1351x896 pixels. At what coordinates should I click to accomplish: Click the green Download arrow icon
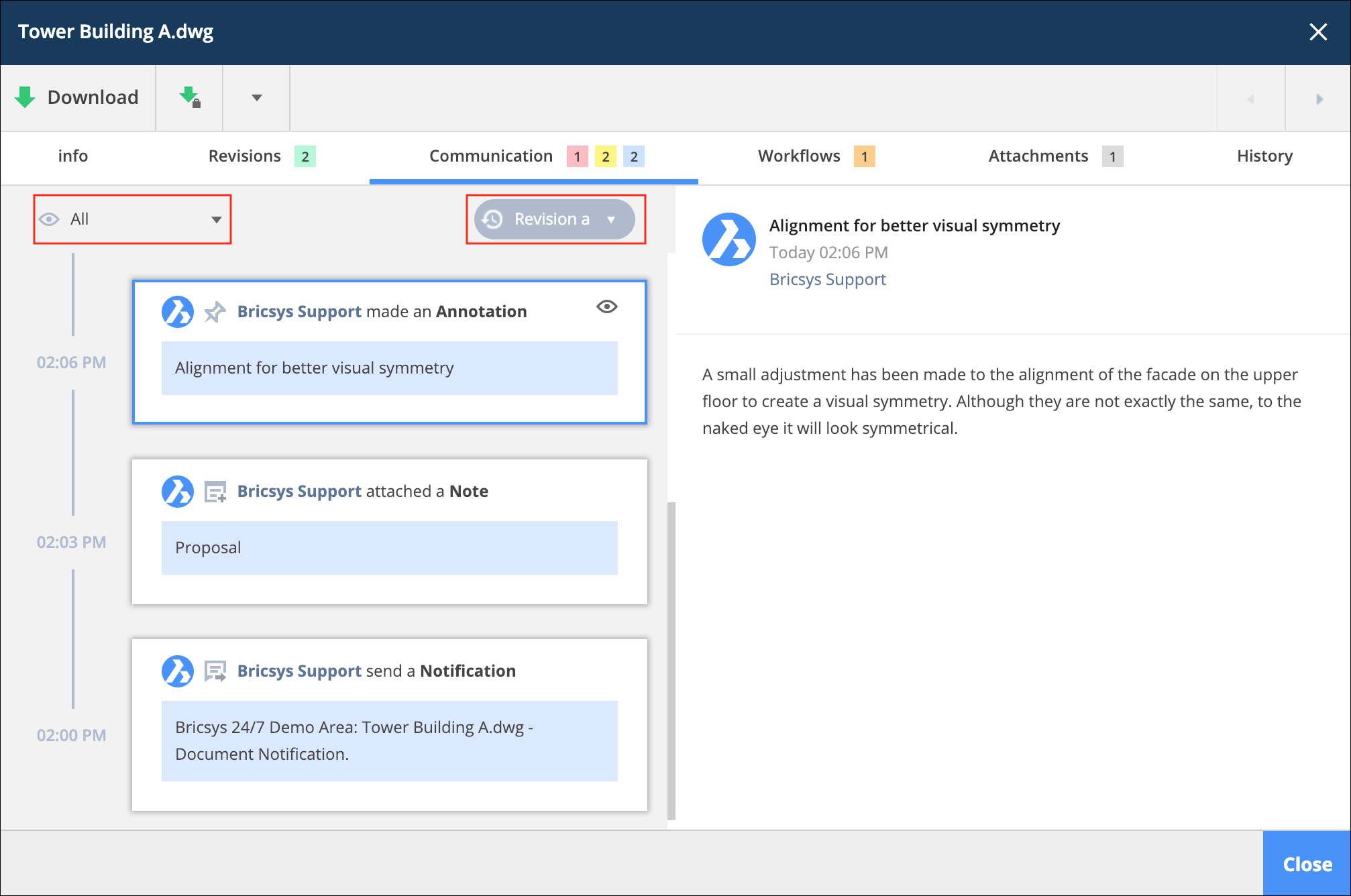point(25,97)
